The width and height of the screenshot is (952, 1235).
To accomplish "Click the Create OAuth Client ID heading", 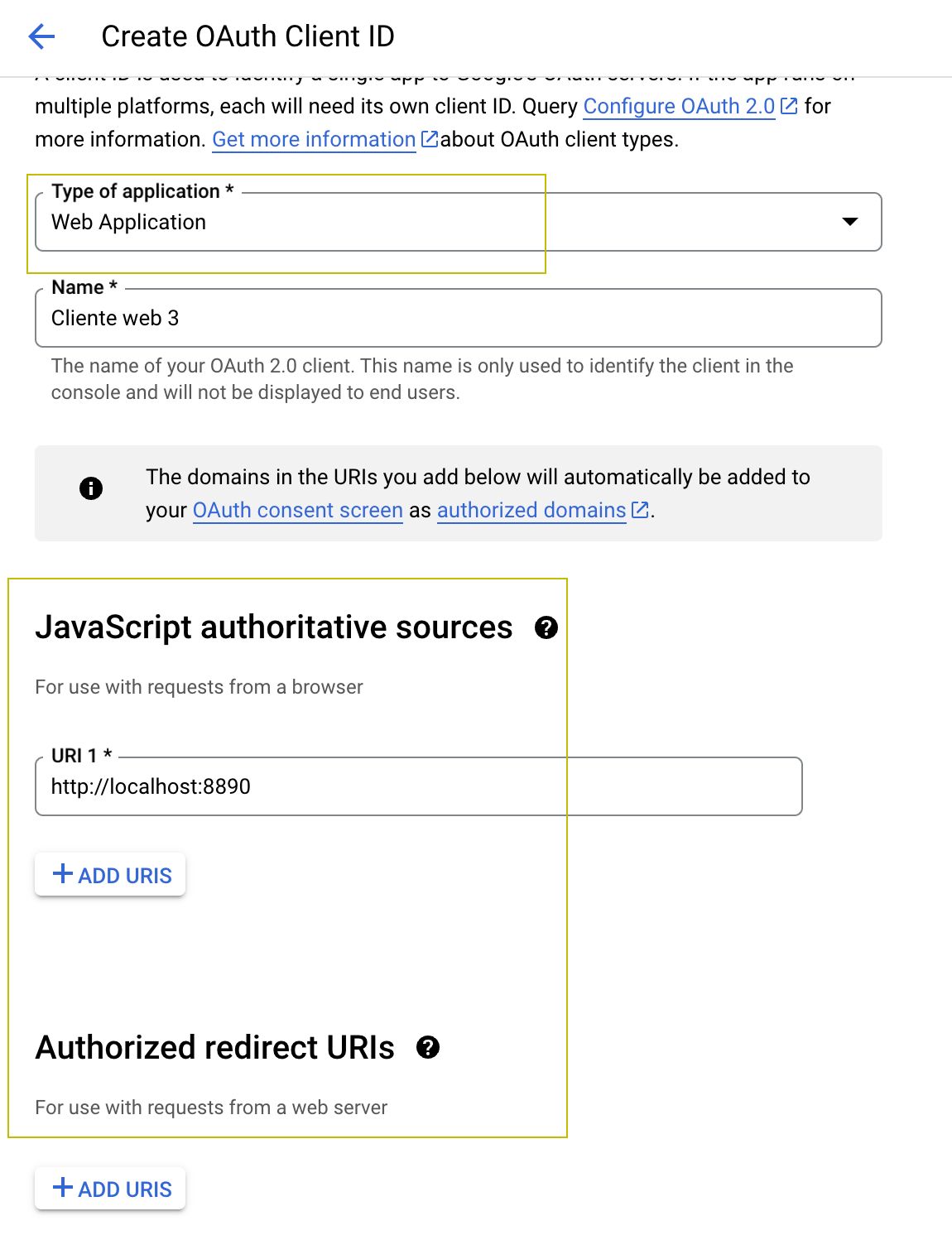I will point(248,36).
